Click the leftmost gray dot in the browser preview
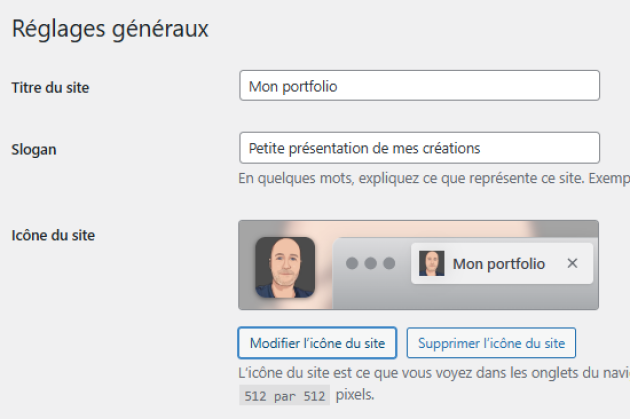Screen dimensions: 630x419 [352, 264]
